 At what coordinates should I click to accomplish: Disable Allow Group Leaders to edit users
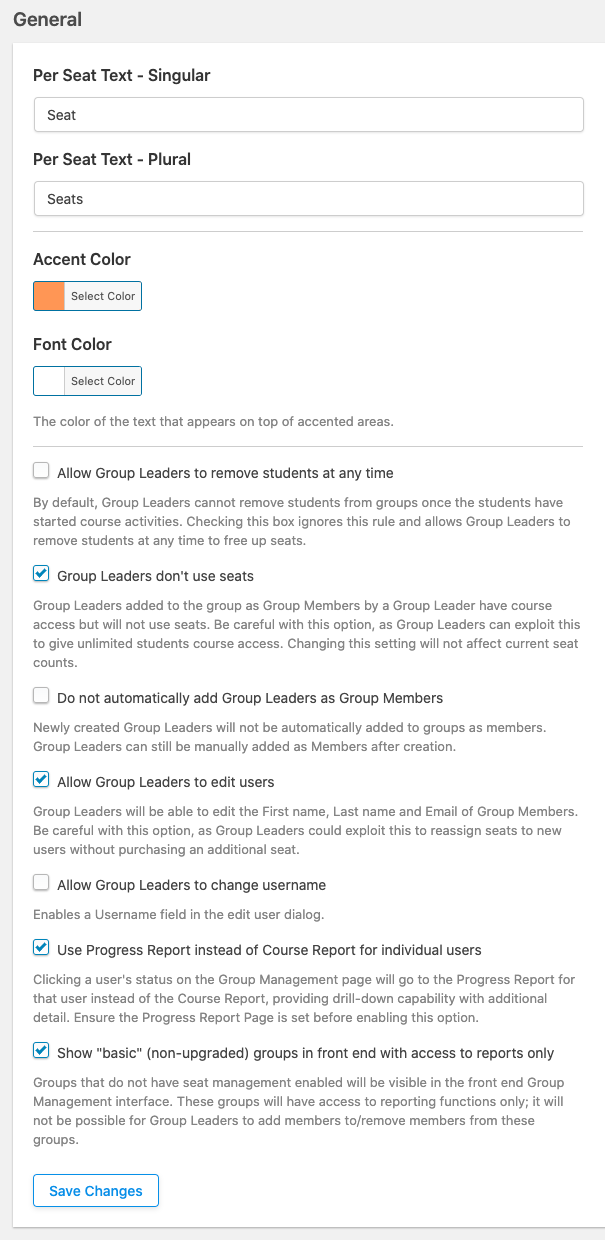[x=41, y=779]
